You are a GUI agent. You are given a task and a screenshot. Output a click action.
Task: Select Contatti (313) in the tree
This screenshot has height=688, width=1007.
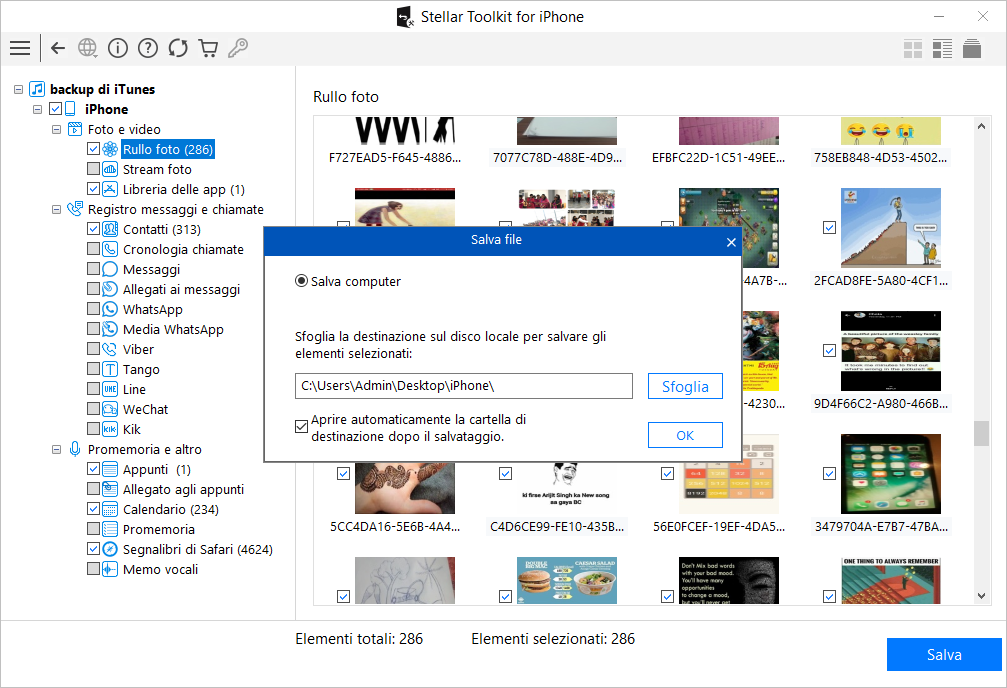point(161,229)
